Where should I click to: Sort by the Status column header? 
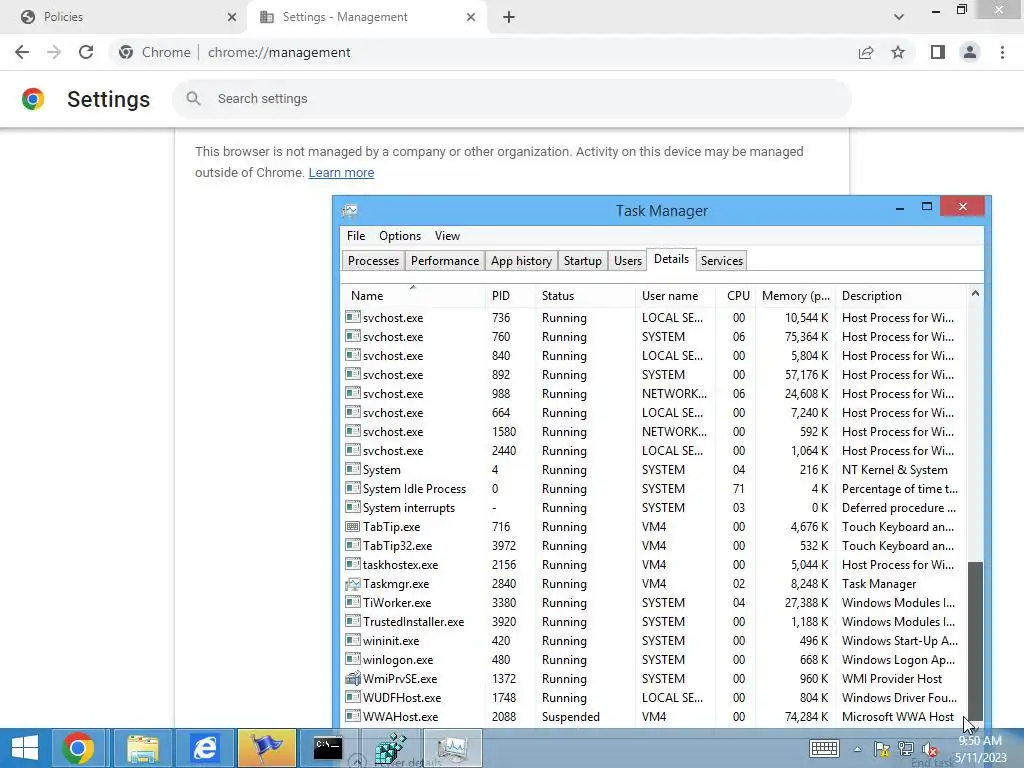click(x=585, y=296)
